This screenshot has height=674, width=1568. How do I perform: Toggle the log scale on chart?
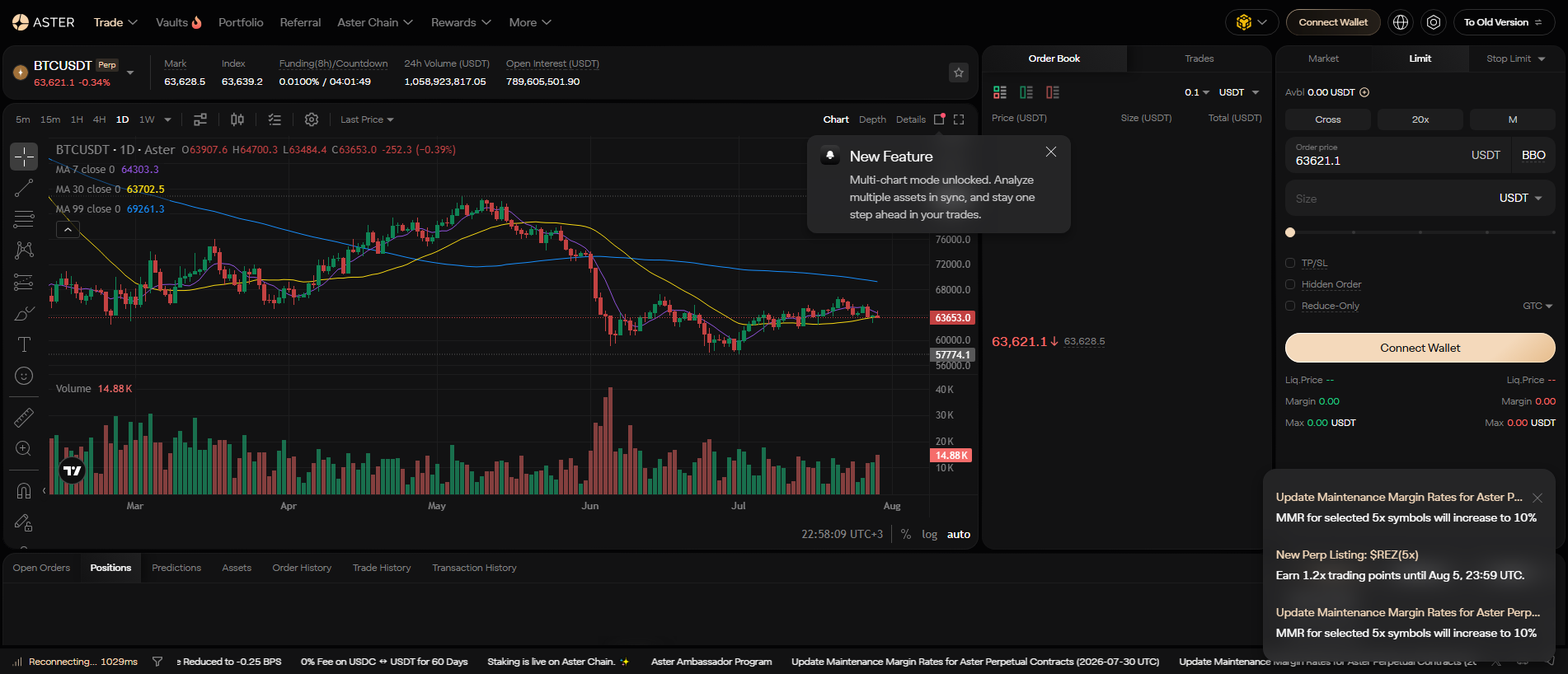click(x=929, y=534)
